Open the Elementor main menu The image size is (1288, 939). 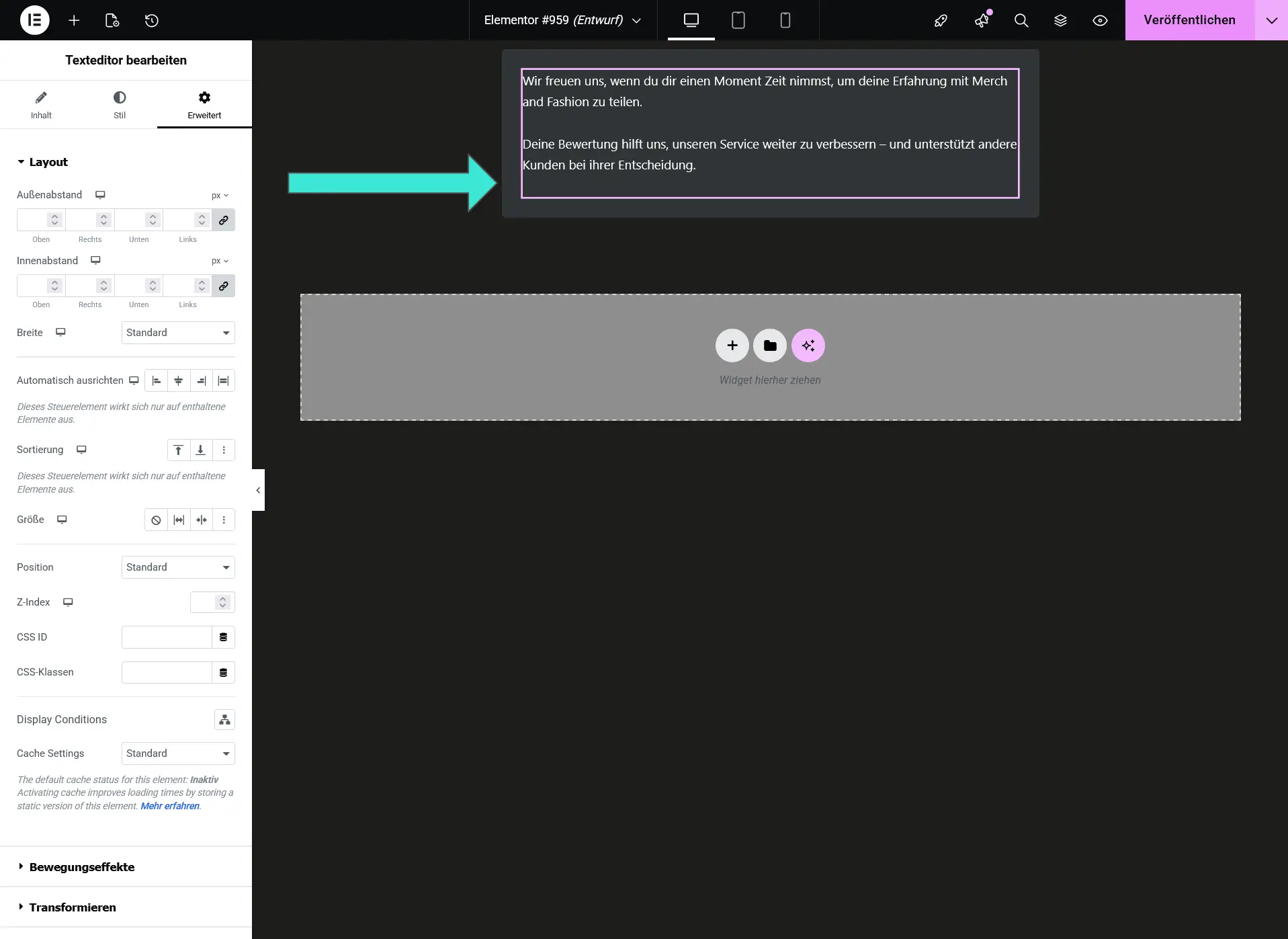pos(35,20)
